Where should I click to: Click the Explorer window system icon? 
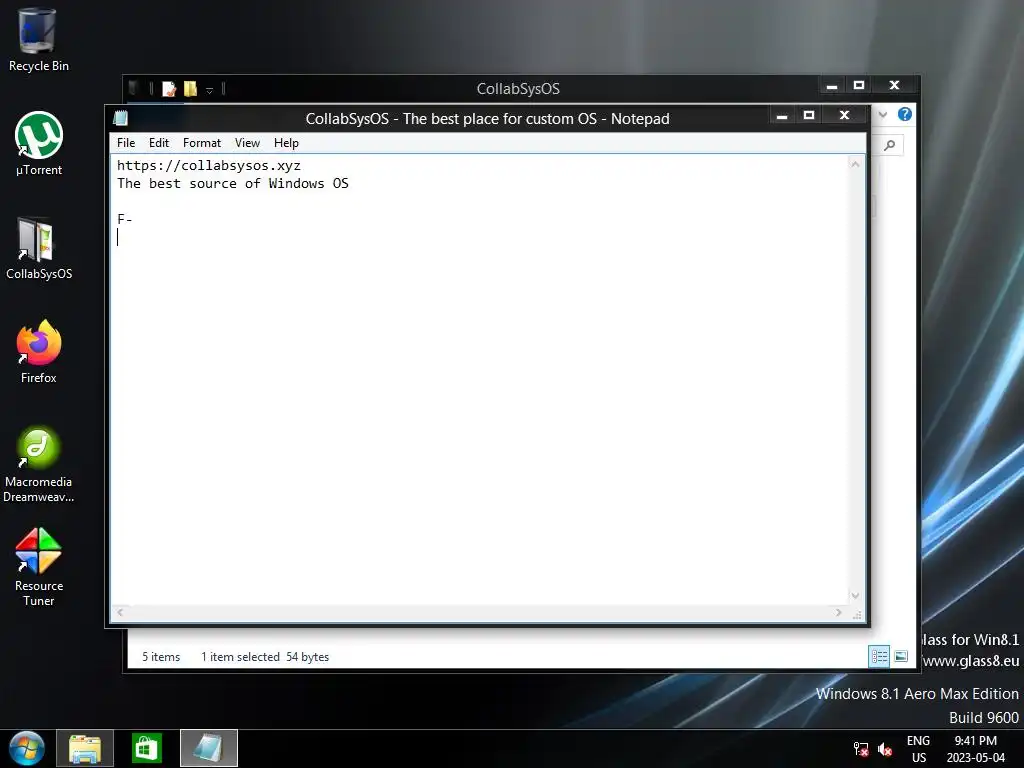(133, 88)
